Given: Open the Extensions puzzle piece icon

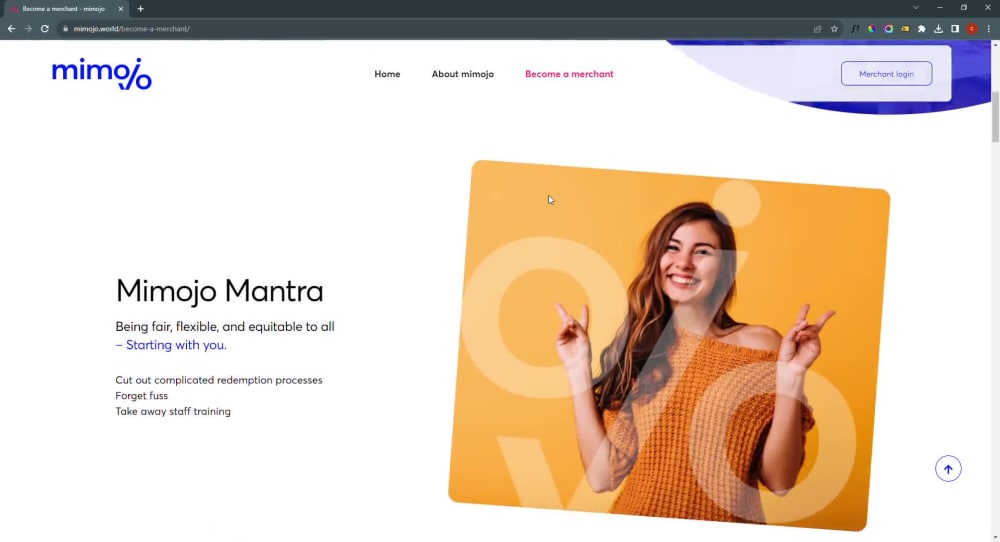Looking at the screenshot, I should click(x=922, y=29).
